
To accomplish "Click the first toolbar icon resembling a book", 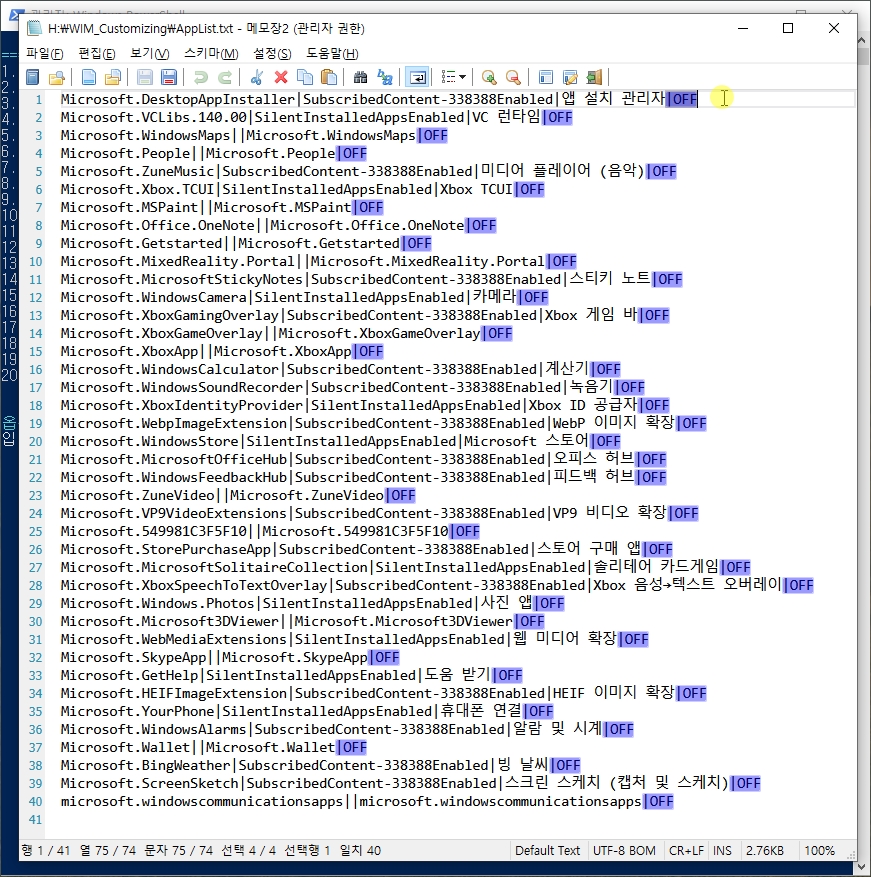I will click(32, 77).
